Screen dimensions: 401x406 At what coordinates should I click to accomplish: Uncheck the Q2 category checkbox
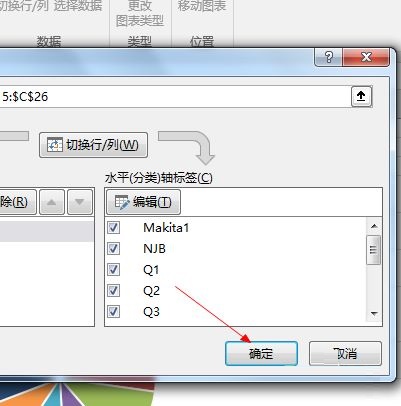click(x=113, y=291)
